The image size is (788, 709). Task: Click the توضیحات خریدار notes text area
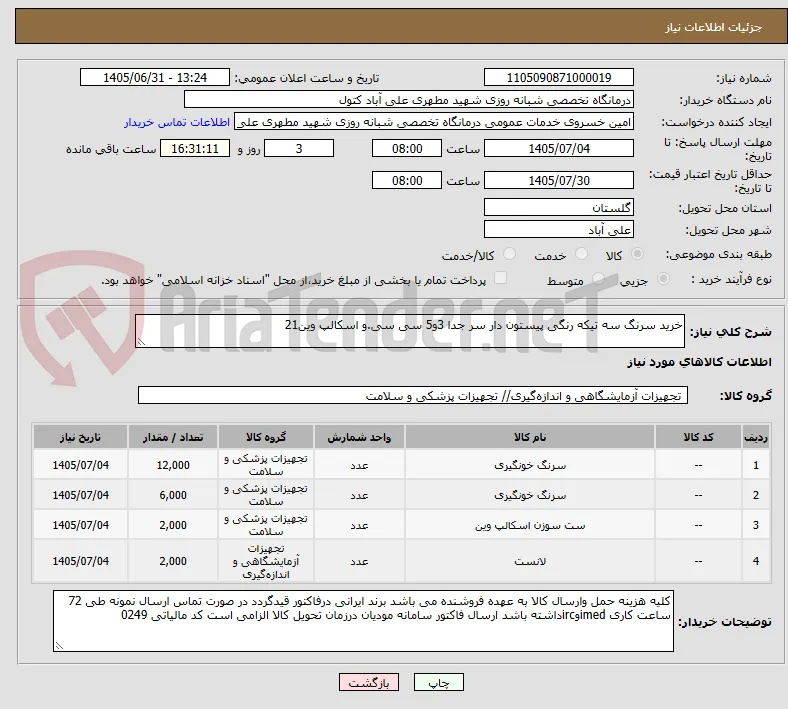[x=363, y=621]
